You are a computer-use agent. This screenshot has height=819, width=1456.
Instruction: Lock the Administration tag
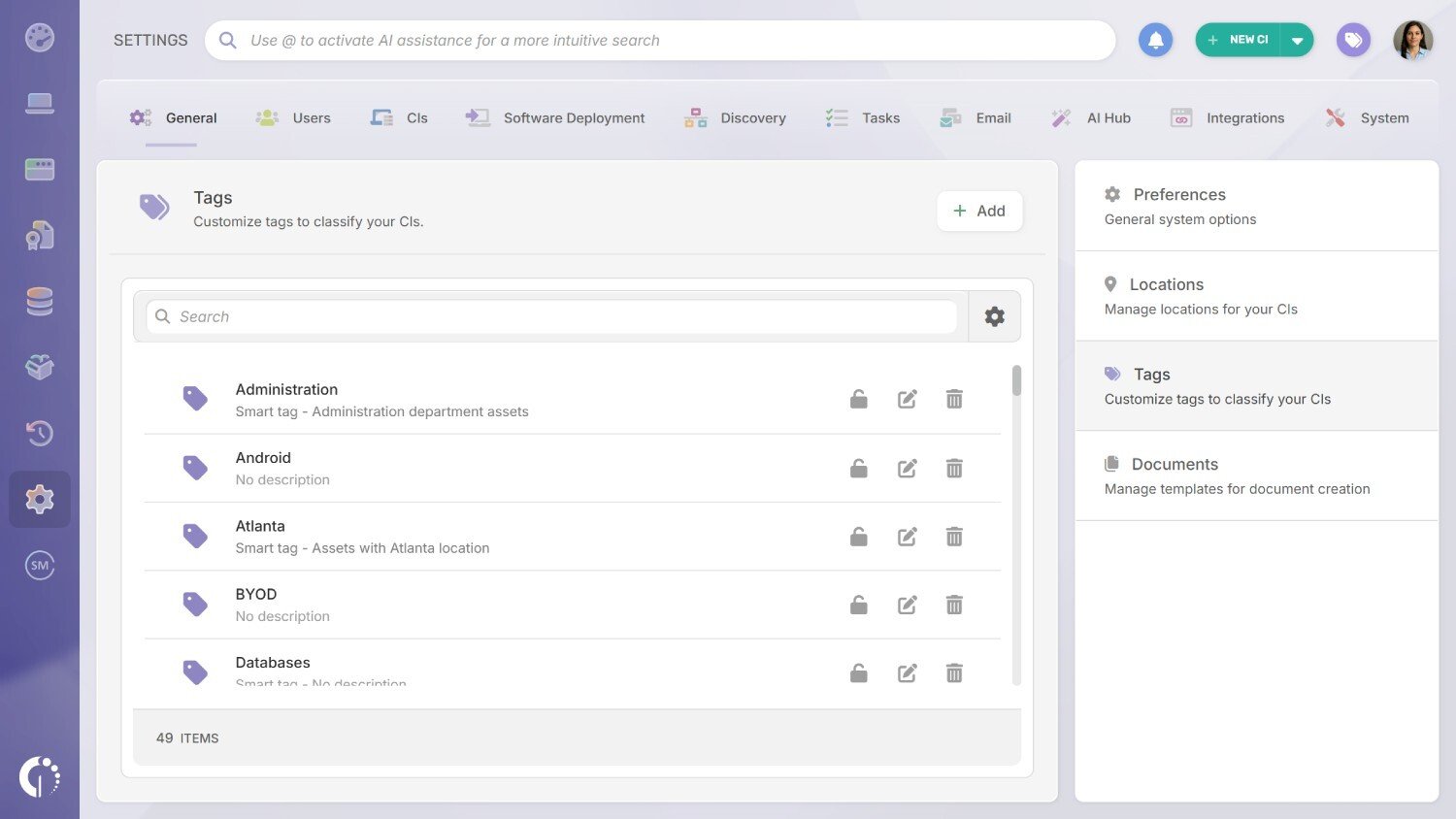click(x=858, y=399)
